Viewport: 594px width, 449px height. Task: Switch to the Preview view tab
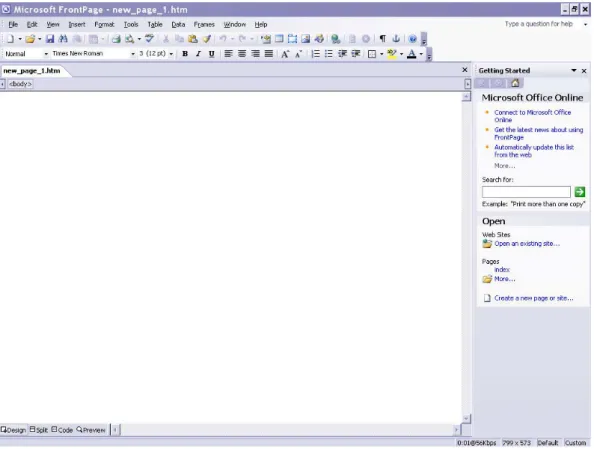(x=91, y=430)
